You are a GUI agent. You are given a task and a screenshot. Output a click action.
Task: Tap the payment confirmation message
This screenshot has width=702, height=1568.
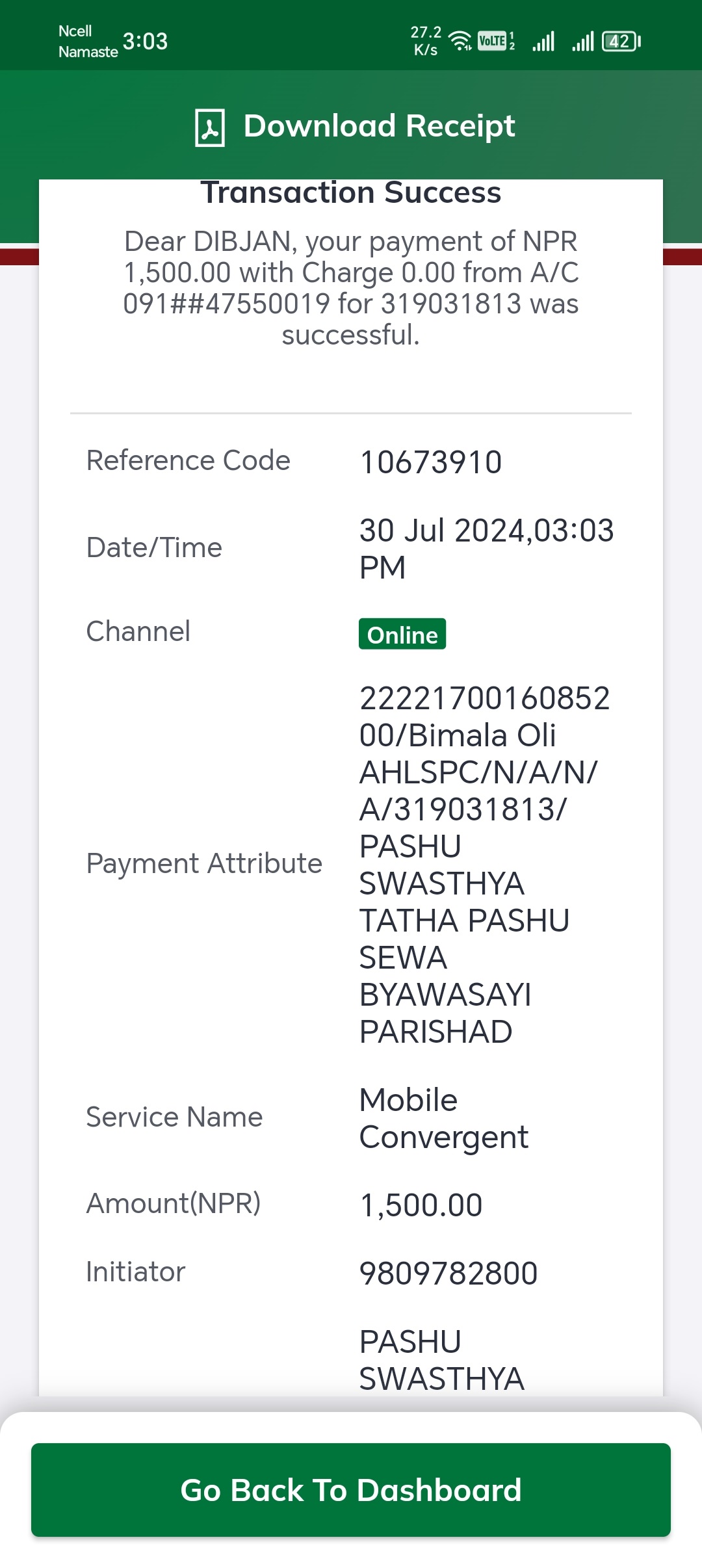351,288
